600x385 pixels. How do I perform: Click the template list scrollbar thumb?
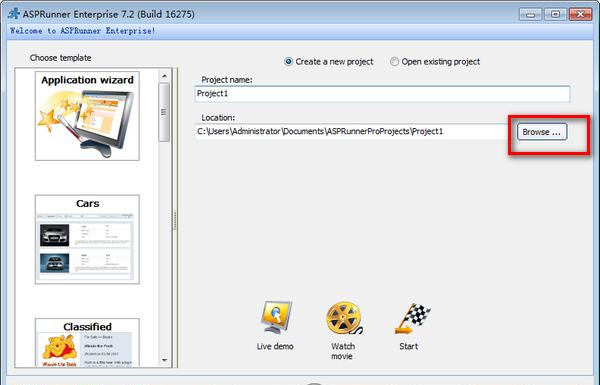click(x=164, y=112)
